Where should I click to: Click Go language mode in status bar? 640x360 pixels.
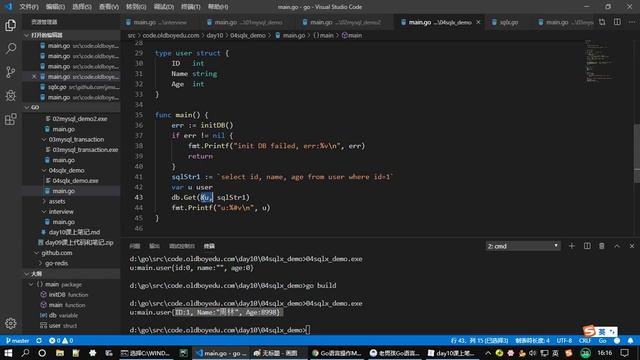(x=602, y=340)
